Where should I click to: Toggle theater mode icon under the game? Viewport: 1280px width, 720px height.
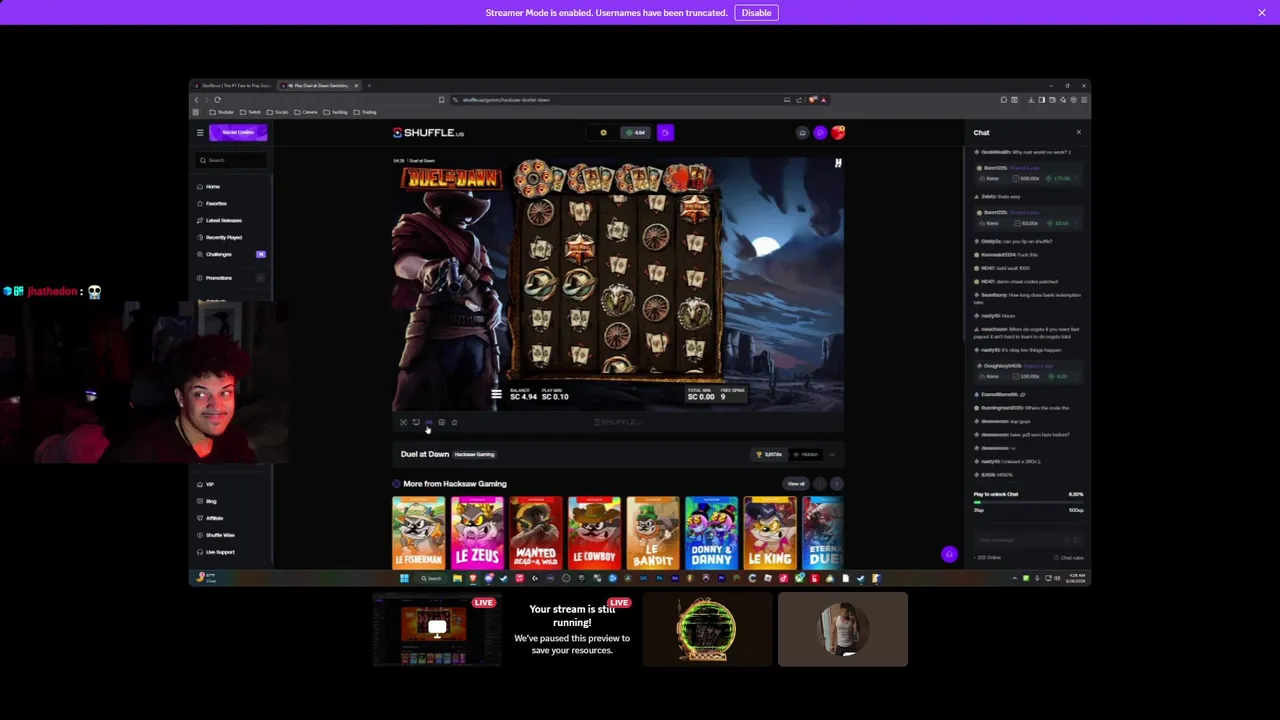click(429, 422)
